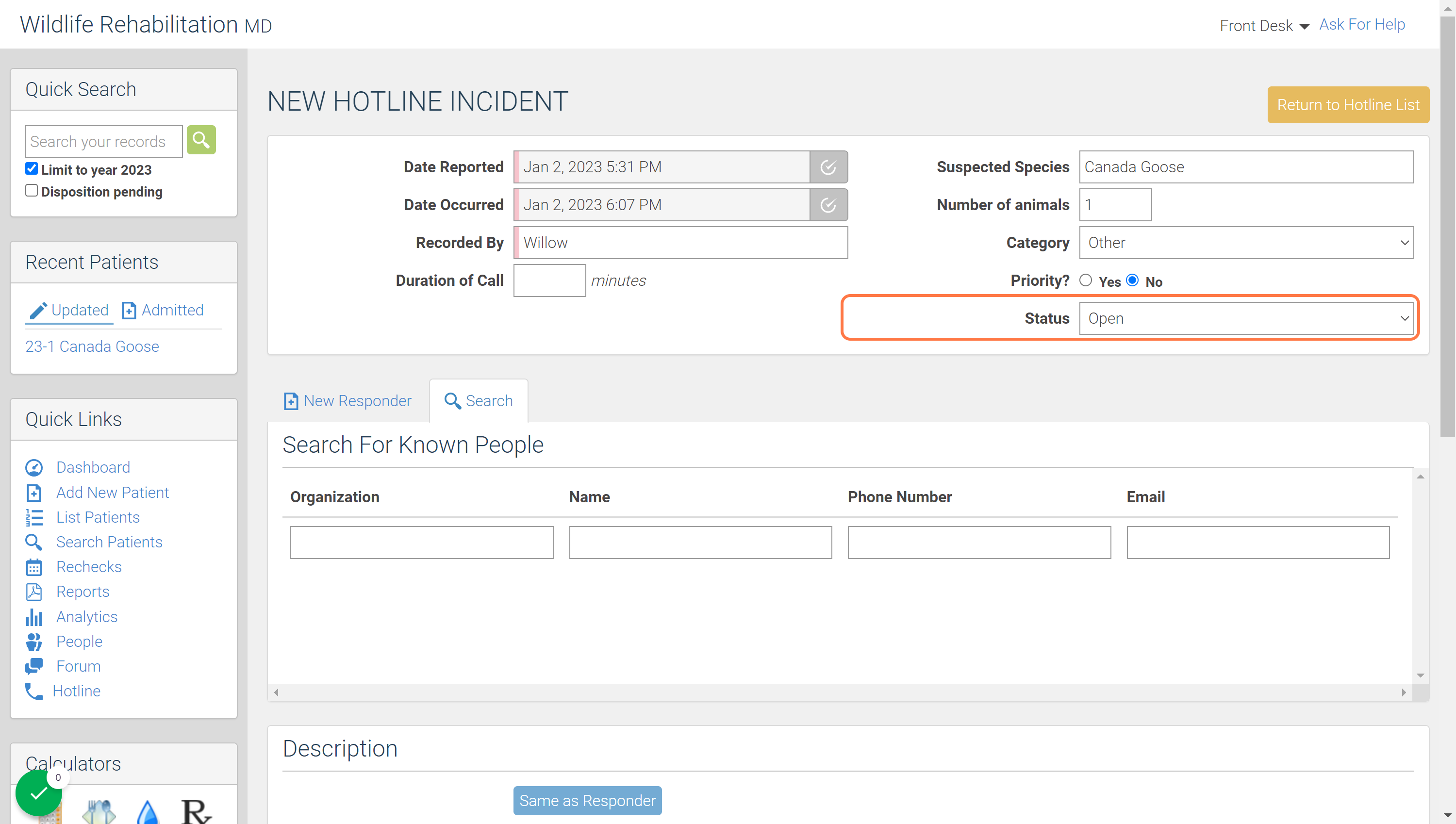
Task: Select No for Priority
Action: click(1132, 280)
